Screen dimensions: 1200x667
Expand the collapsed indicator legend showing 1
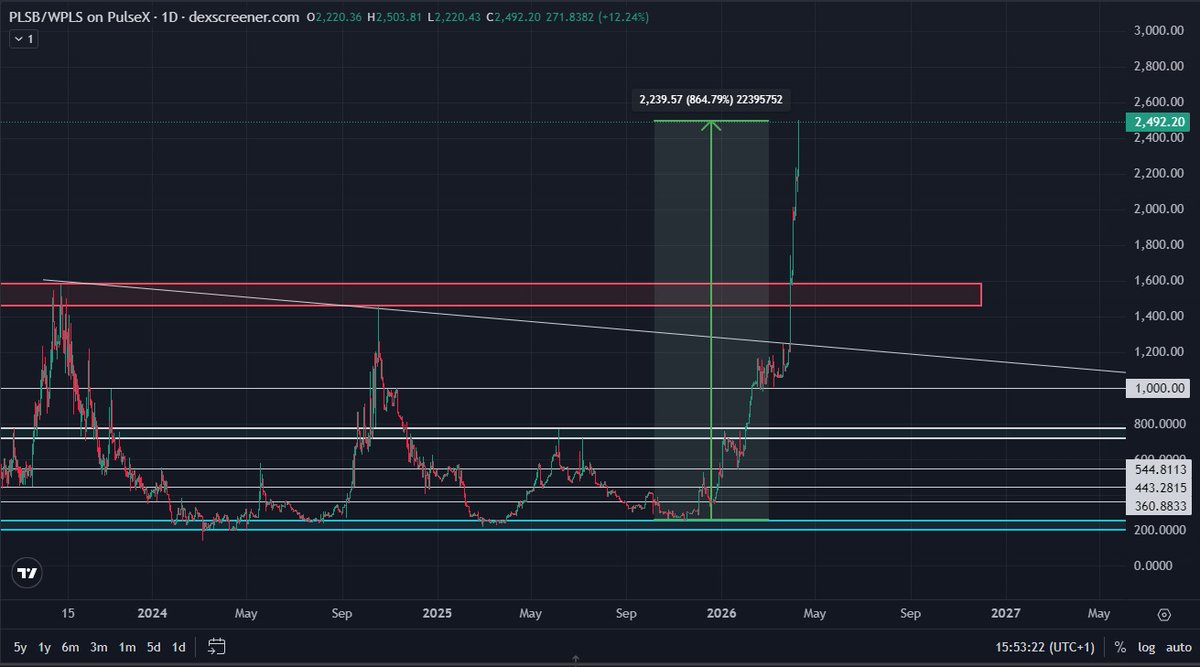point(23,39)
